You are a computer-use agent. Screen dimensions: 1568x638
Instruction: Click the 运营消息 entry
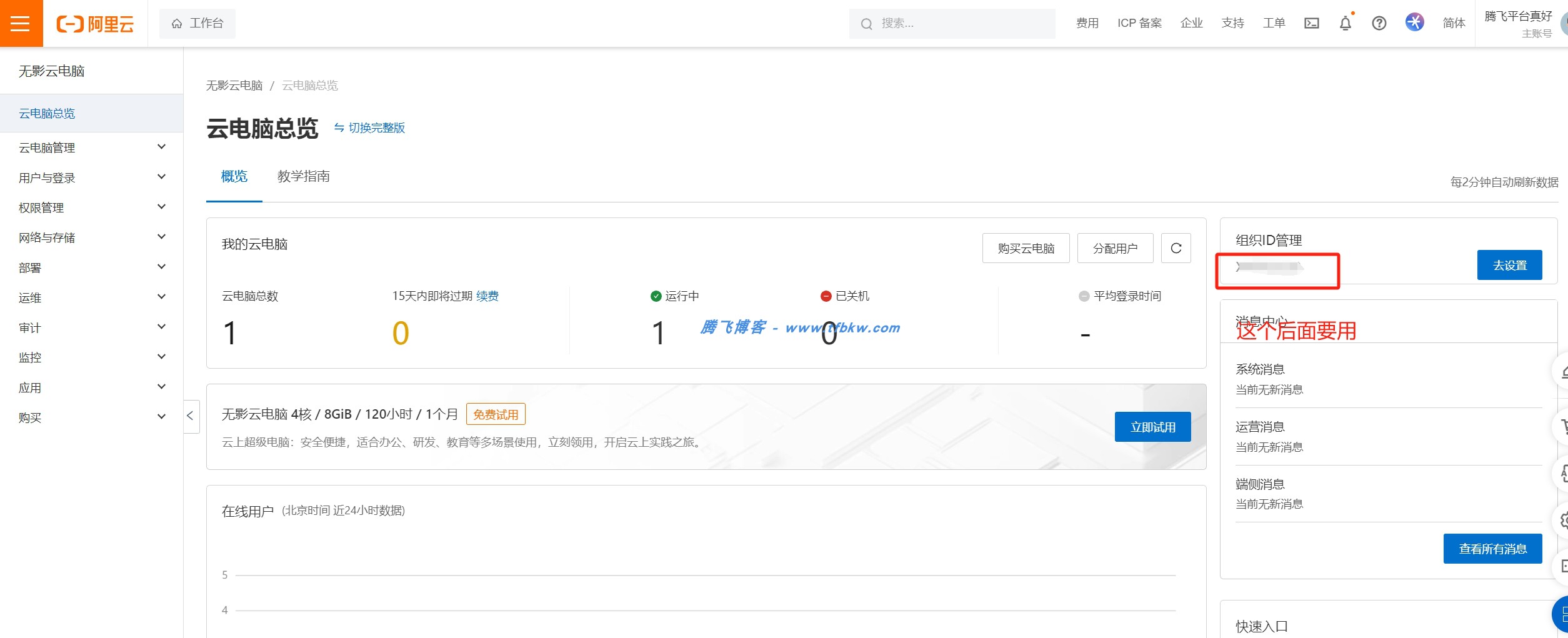(x=1260, y=427)
